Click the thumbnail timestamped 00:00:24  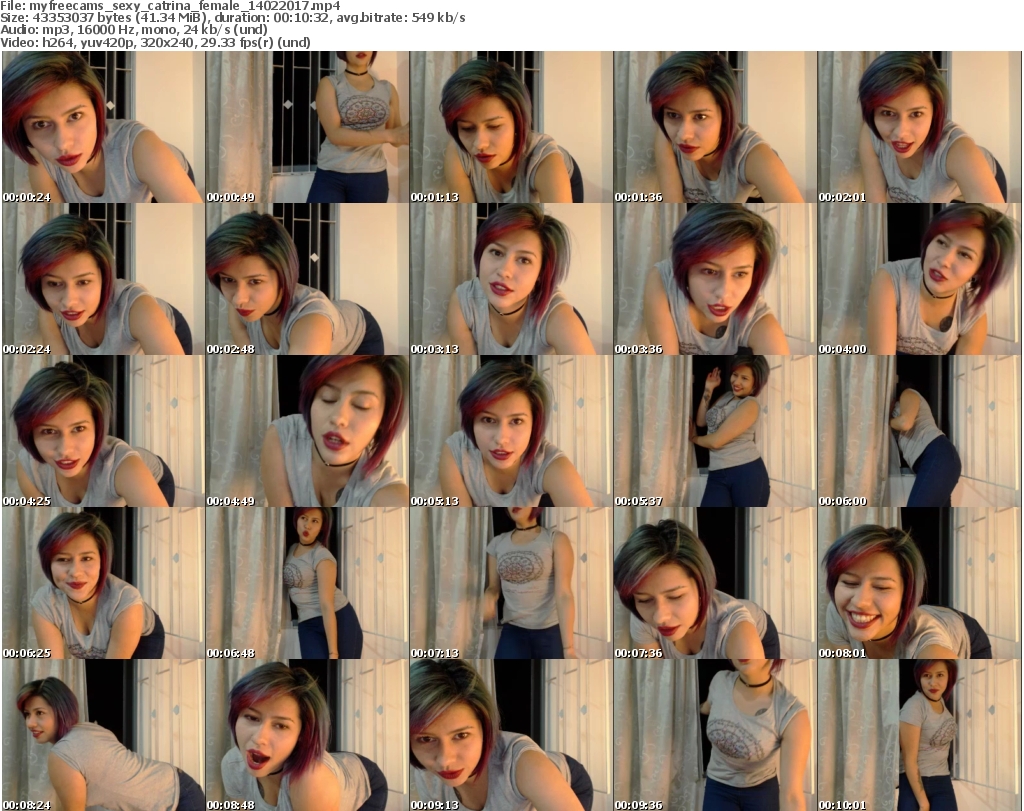(103, 127)
